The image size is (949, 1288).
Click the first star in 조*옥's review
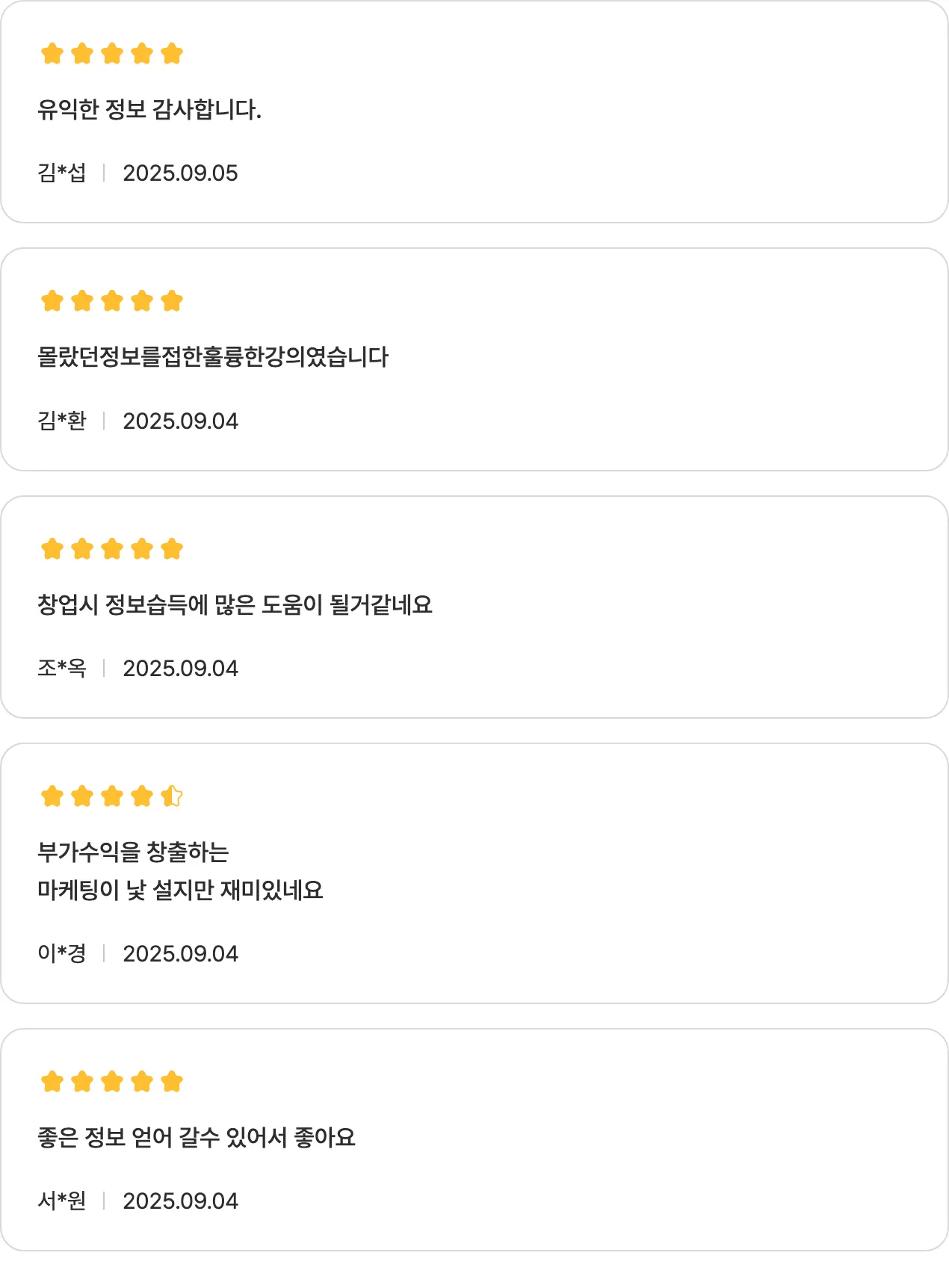[x=52, y=549]
